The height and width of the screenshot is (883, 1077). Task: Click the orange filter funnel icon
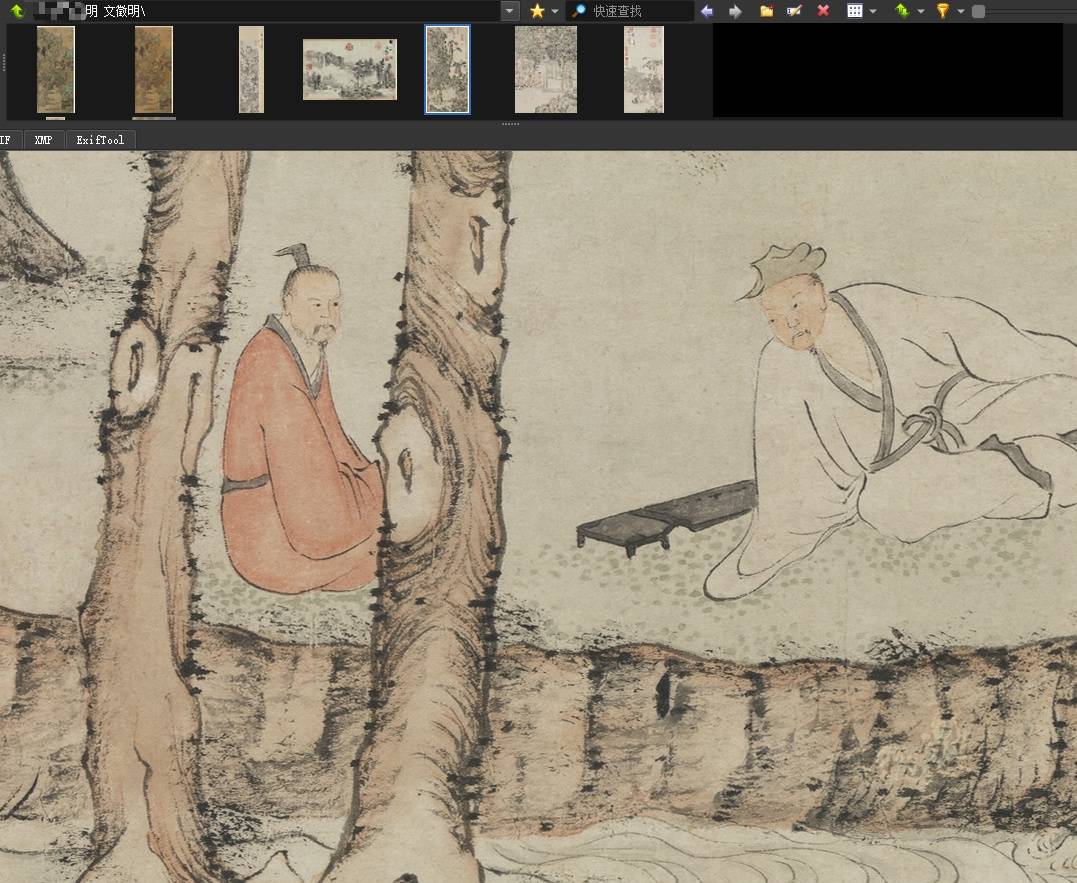[x=942, y=11]
